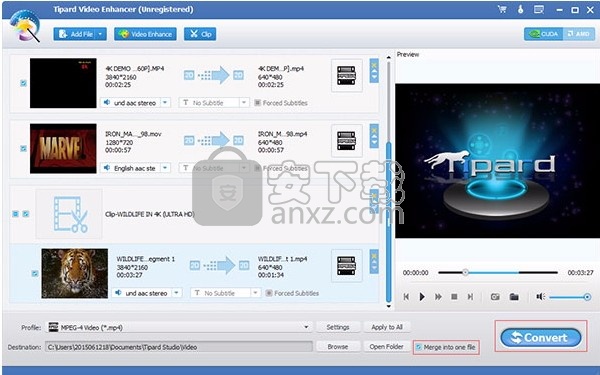
Task: Adjust the preview volume slider
Action: (570, 297)
